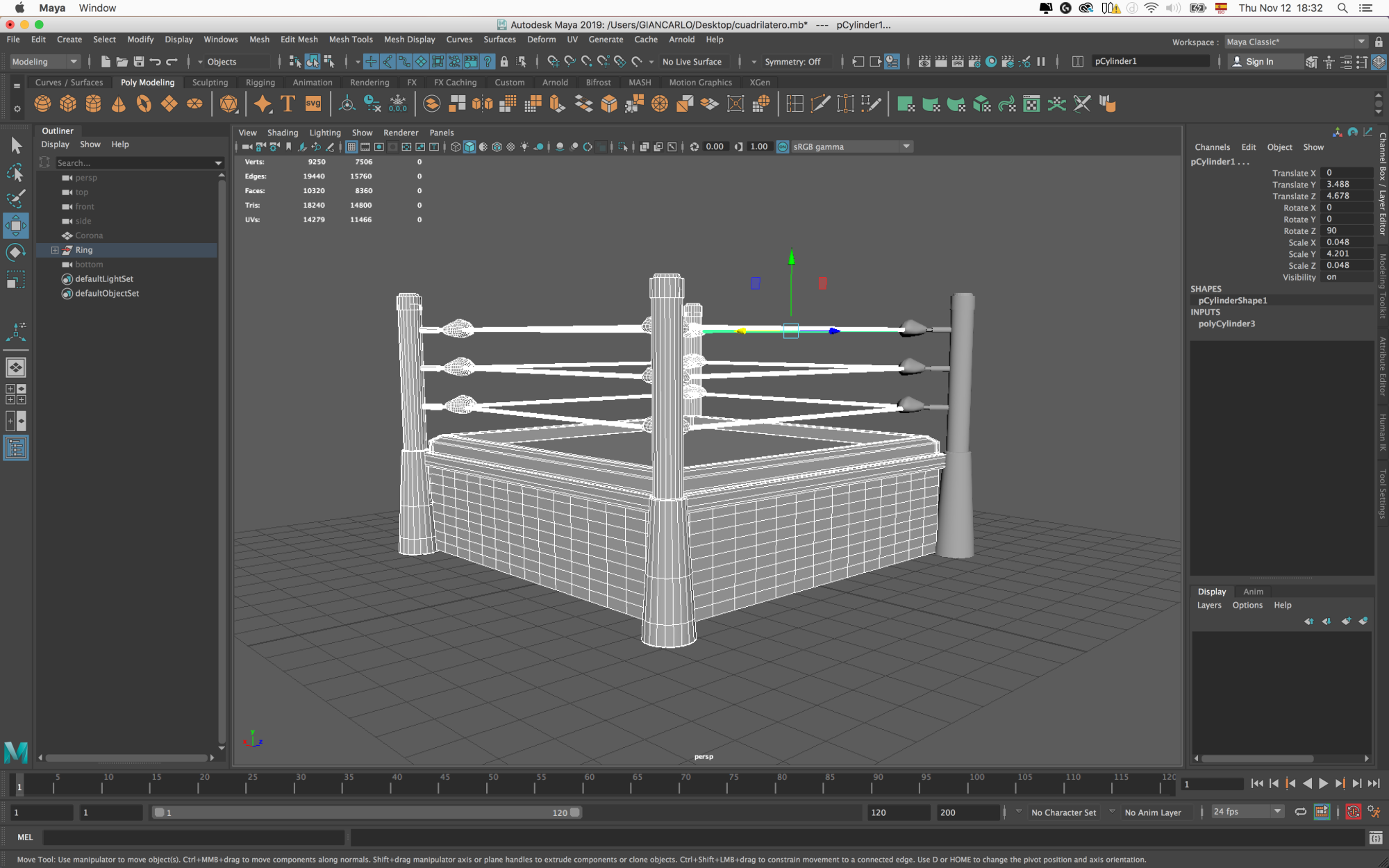Select the Move tool in the toolbox
1389x868 pixels.
(15, 226)
